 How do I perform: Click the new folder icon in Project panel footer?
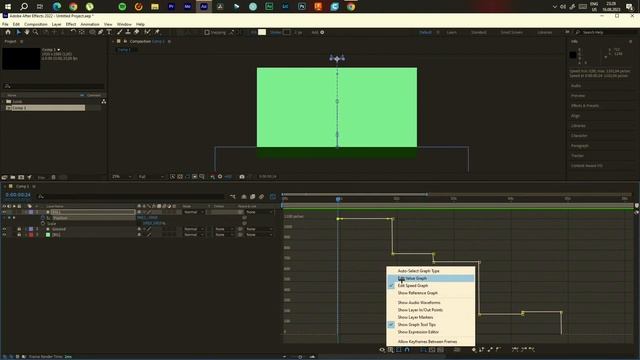(13, 177)
